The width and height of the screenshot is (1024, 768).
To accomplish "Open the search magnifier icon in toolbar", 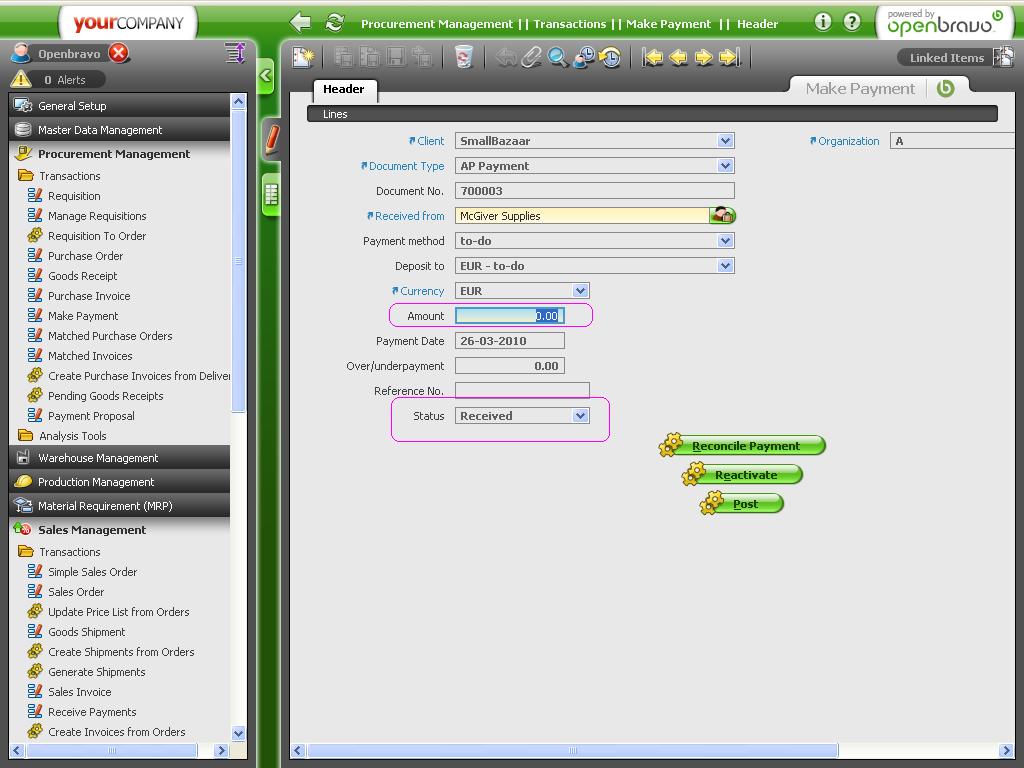I will tap(557, 57).
